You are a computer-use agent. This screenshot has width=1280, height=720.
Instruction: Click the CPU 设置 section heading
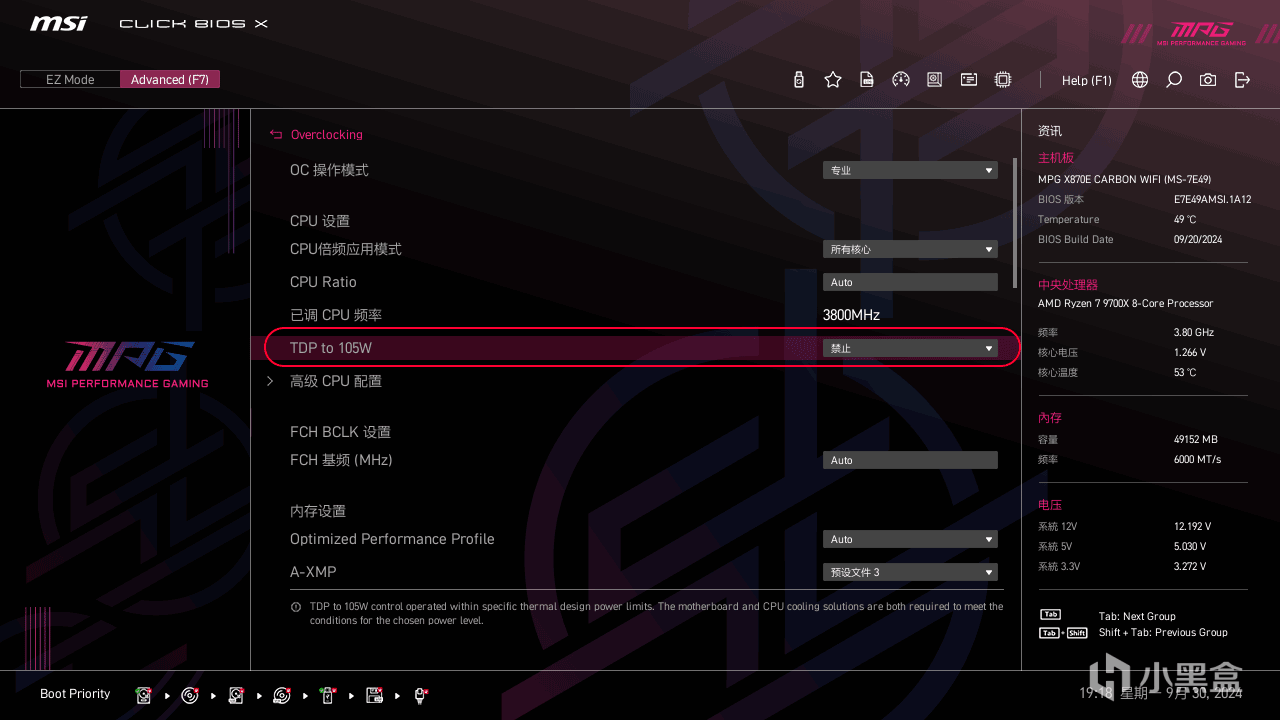point(320,221)
